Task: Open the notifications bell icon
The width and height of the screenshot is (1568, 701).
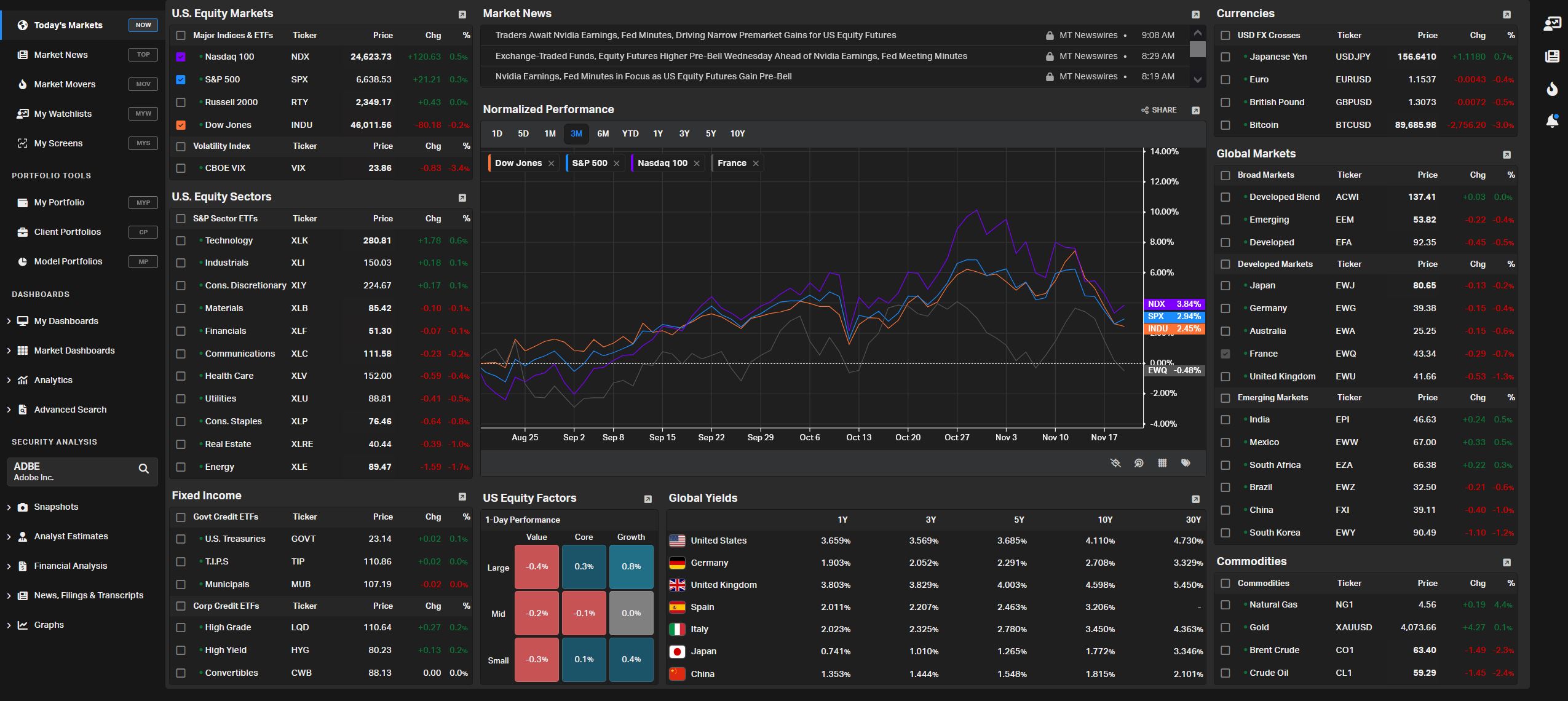Action: [1551, 121]
